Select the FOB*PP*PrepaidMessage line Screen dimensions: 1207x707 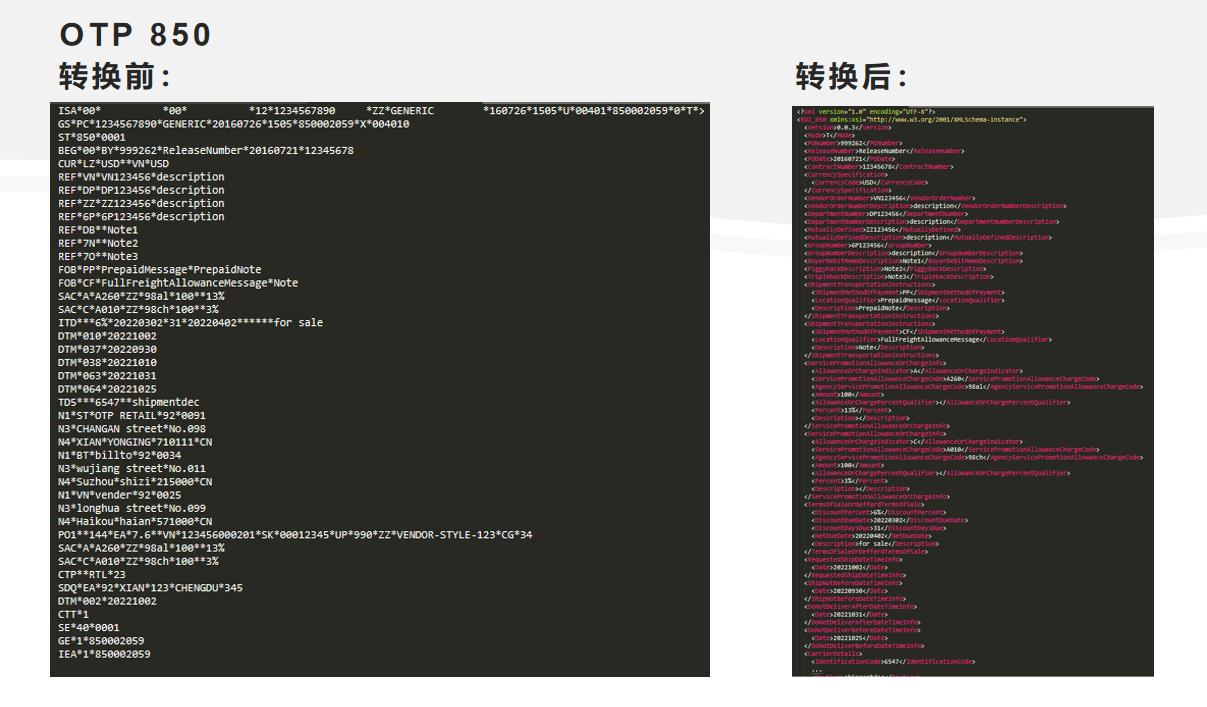[159, 270]
